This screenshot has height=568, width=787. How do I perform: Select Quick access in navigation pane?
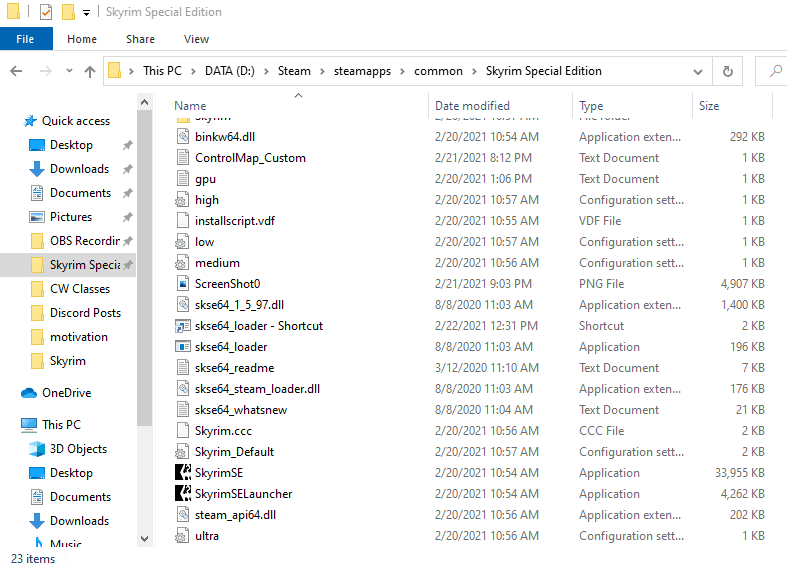pyautogui.click(x=76, y=121)
